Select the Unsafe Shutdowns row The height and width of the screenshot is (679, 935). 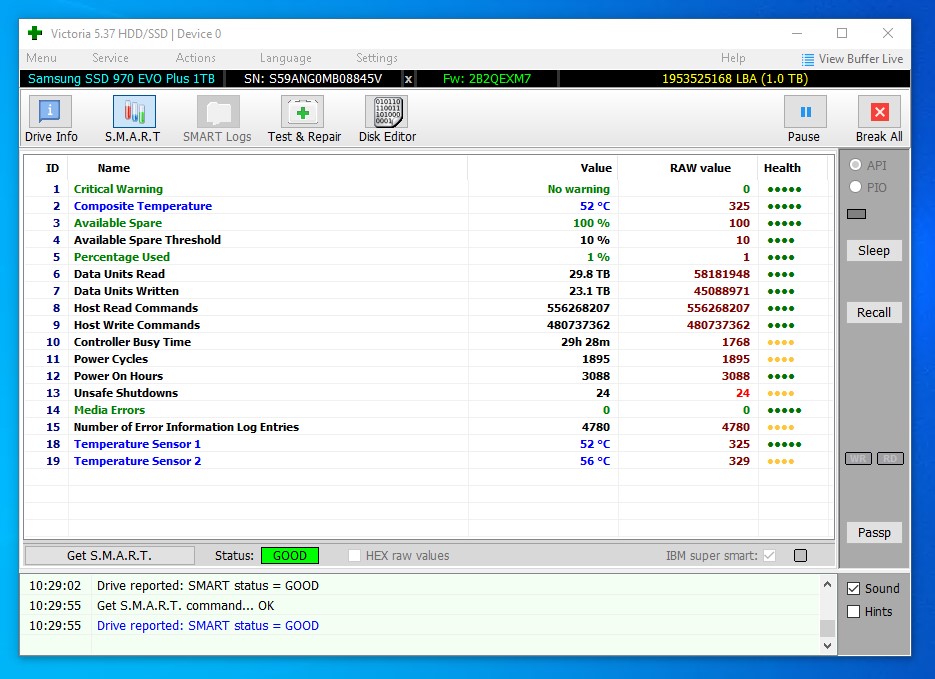(428, 393)
